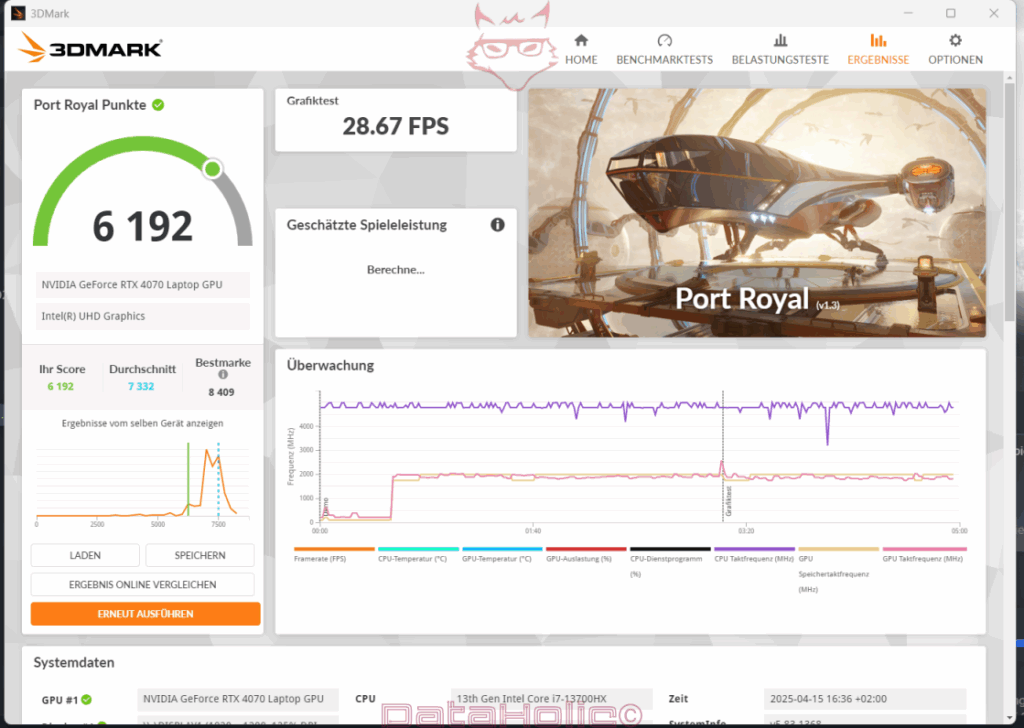Toggle CPU Taktfrequenz legend entry
The width and height of the screenshot is (1024, 728).
click(x=754, y=555)
